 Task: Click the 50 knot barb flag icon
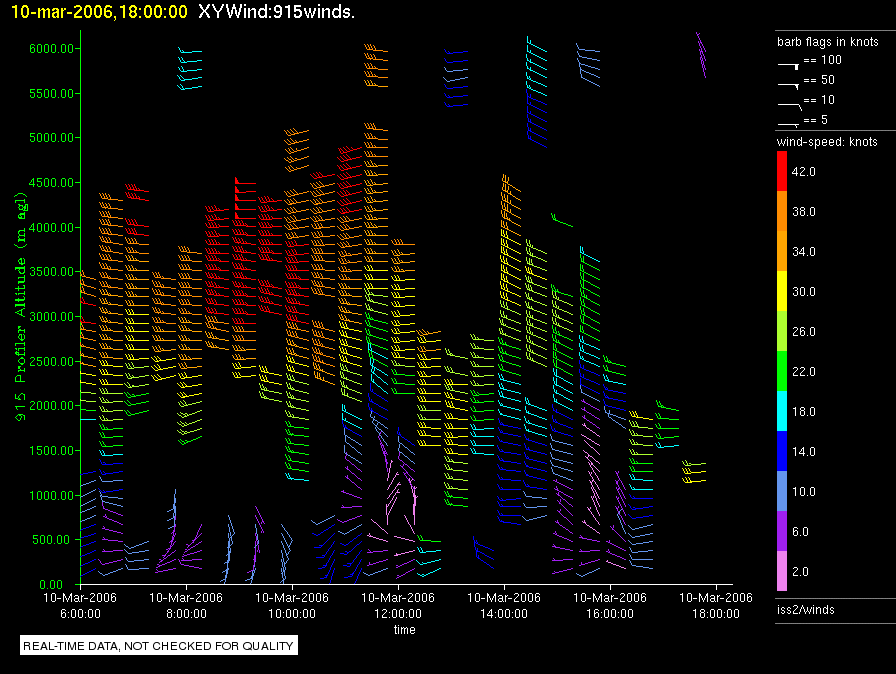point(789,86)
